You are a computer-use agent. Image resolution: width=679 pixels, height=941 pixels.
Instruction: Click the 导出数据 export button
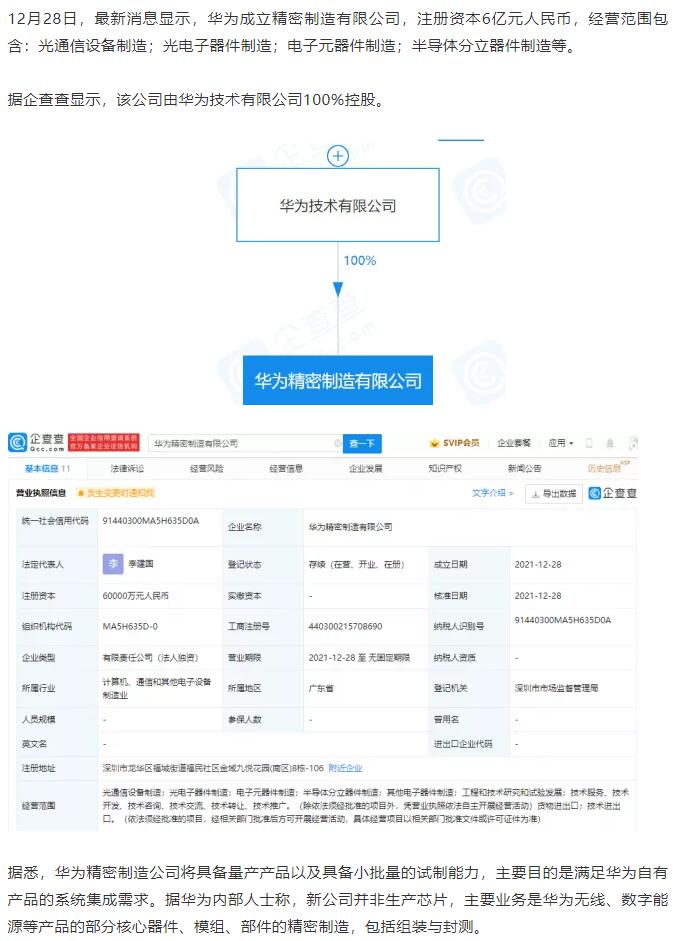tap(554, 493)
